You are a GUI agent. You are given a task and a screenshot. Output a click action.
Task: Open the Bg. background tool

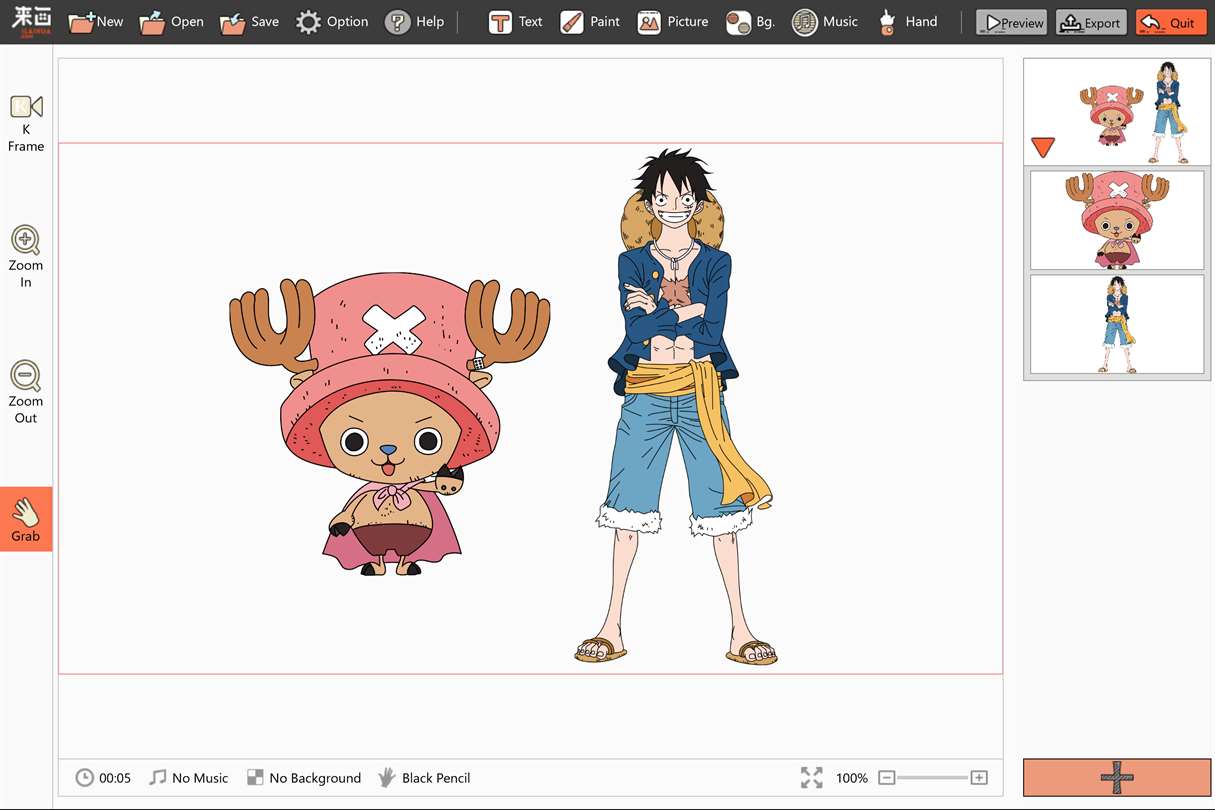(x=750, y=22)
